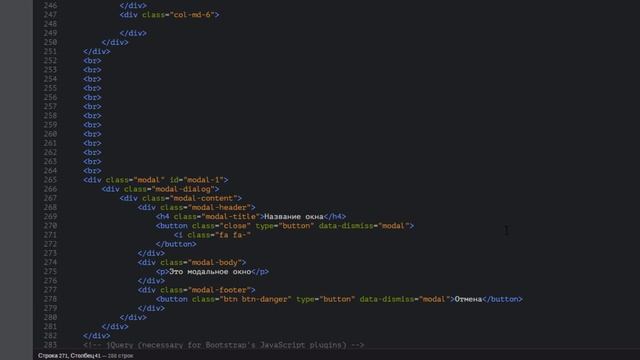Click the closing </p> tag on line 275

click(260, 272)
